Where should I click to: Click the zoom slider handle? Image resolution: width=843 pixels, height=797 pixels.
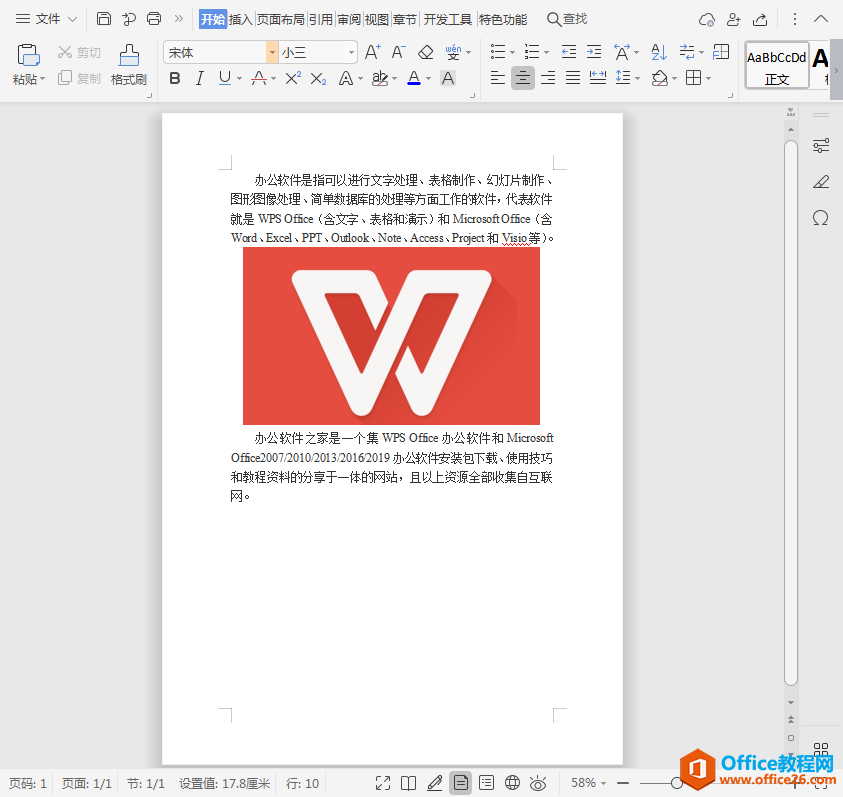click(677, 783)
